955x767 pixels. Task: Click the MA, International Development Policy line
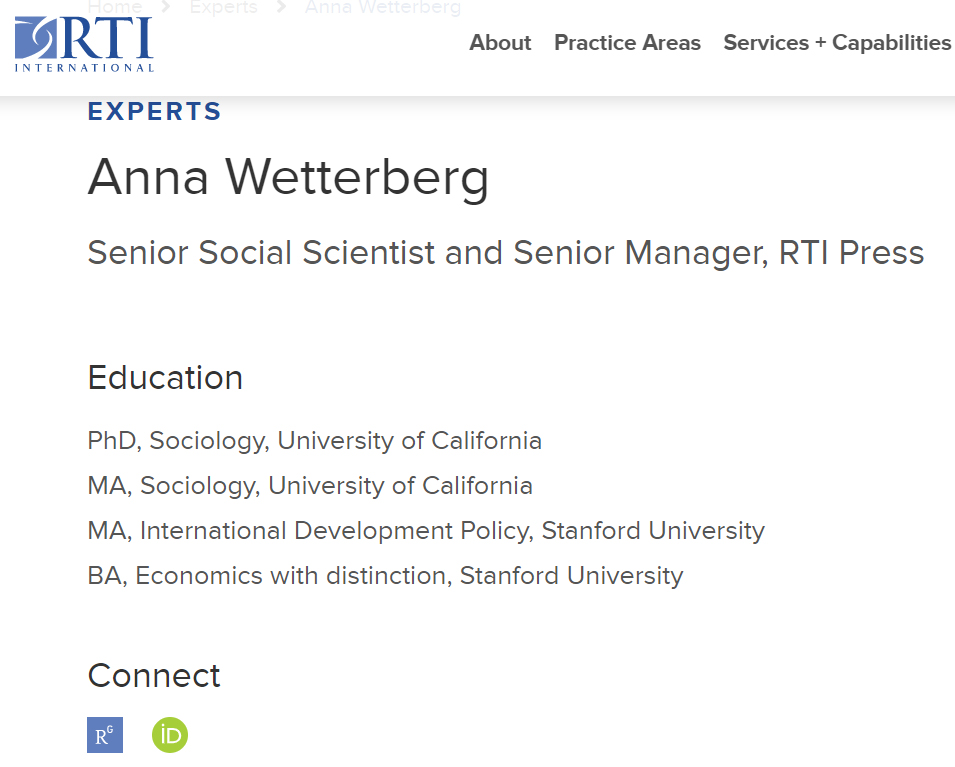click(426, 531)
